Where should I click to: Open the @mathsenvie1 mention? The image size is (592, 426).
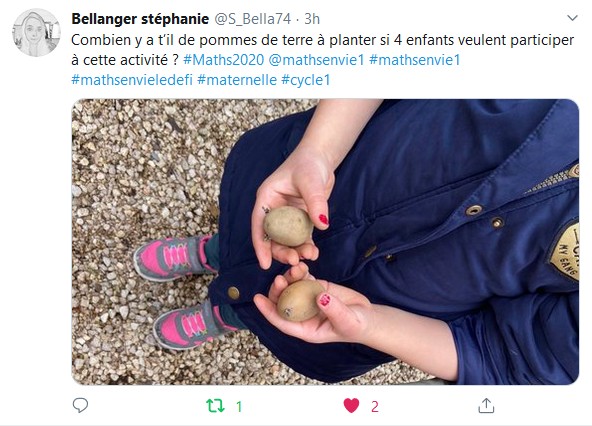pos(316,60)
